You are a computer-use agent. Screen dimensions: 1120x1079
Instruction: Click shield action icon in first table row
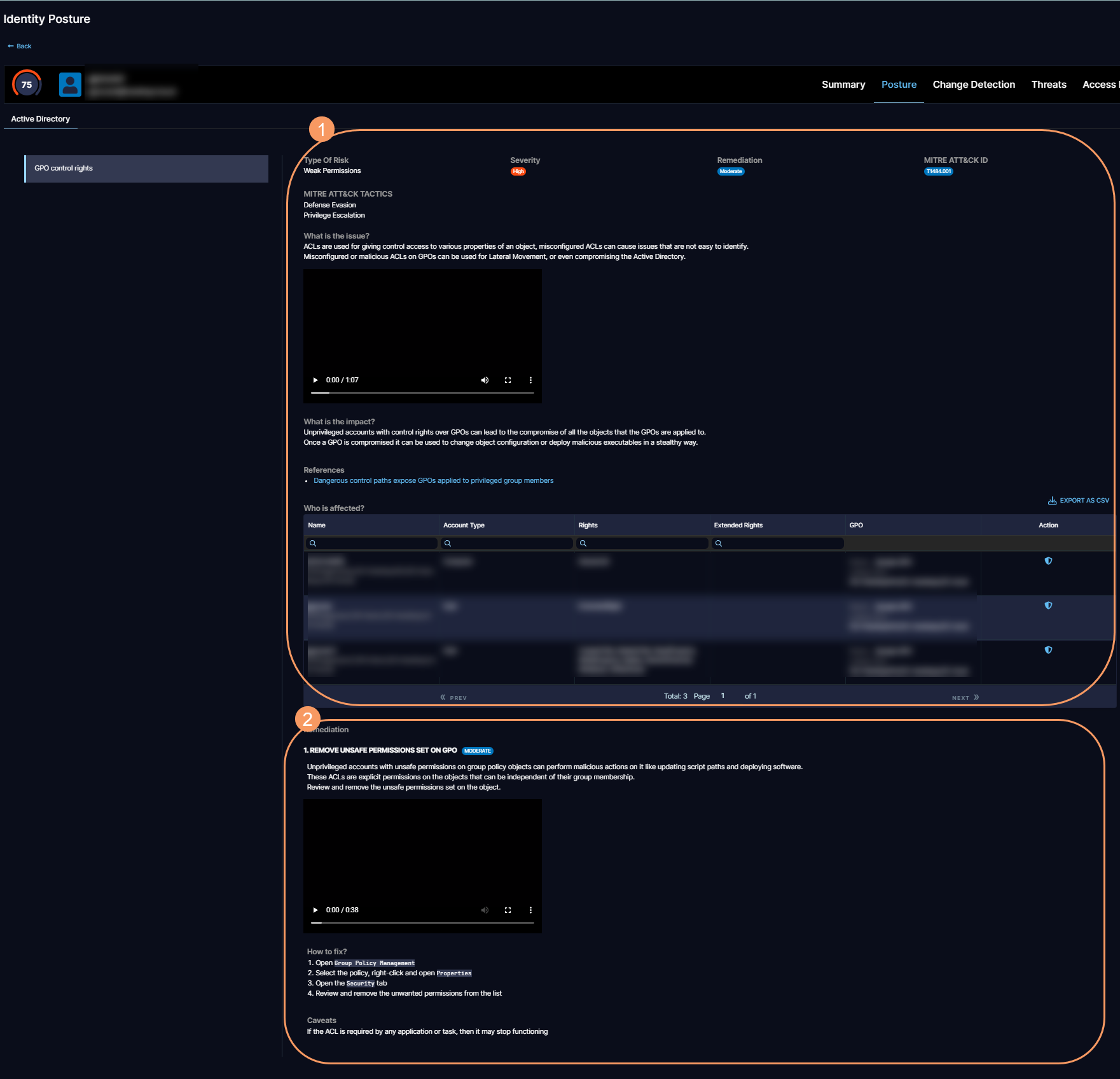1048,561
